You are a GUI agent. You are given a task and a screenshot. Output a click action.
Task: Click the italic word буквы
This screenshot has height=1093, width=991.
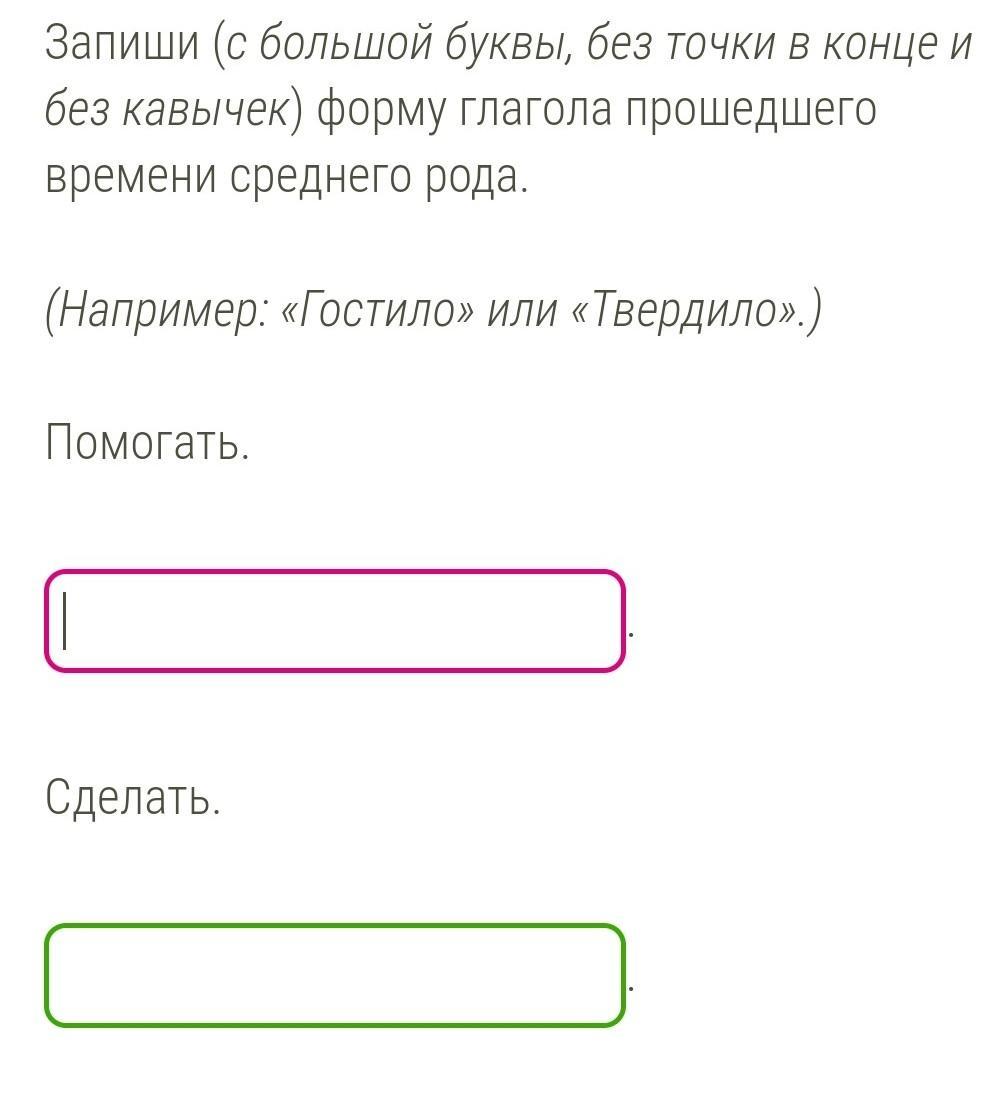click(509, 45)
